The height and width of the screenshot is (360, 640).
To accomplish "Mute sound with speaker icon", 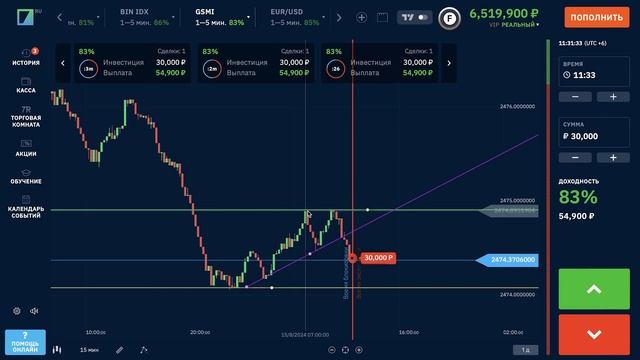I will tap(34, 311).
